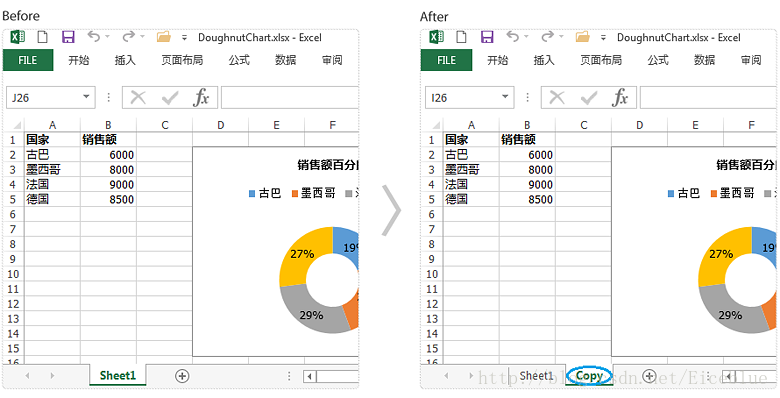
Task: Expand Undo history dropdown in After window
Action: tap(526, 37)
